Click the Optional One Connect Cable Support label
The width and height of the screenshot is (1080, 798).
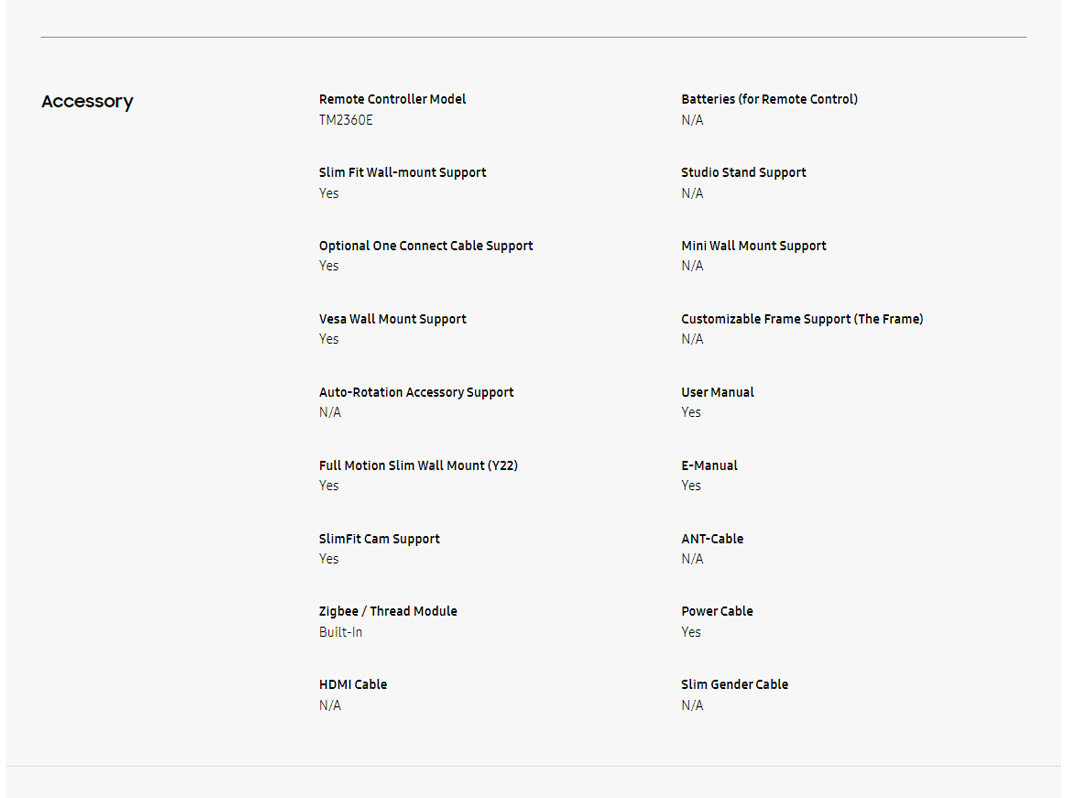tap(426, 245)
